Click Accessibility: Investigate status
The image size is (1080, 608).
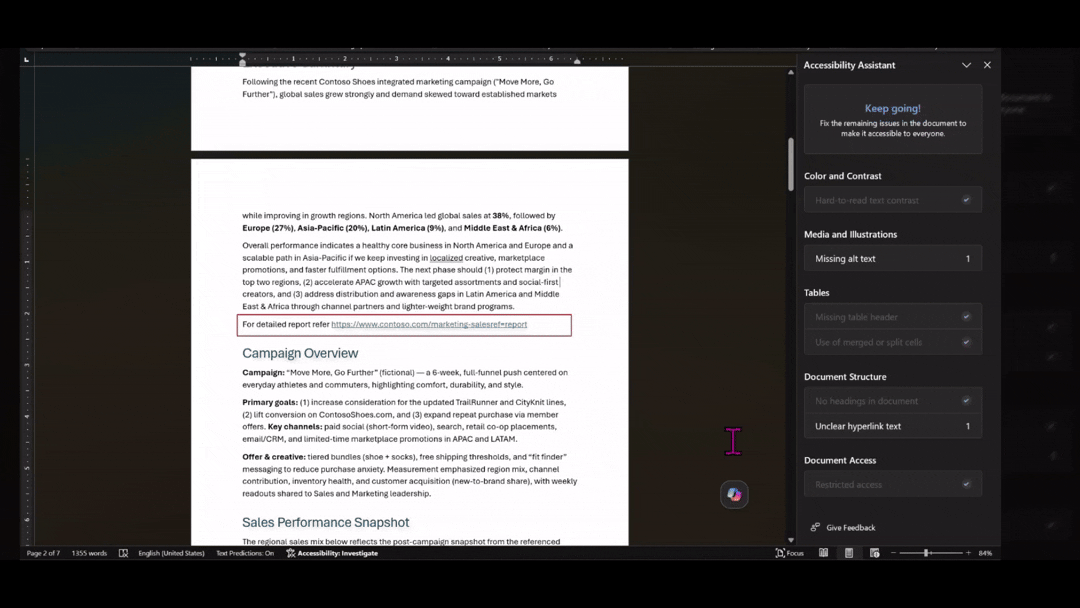332,553
